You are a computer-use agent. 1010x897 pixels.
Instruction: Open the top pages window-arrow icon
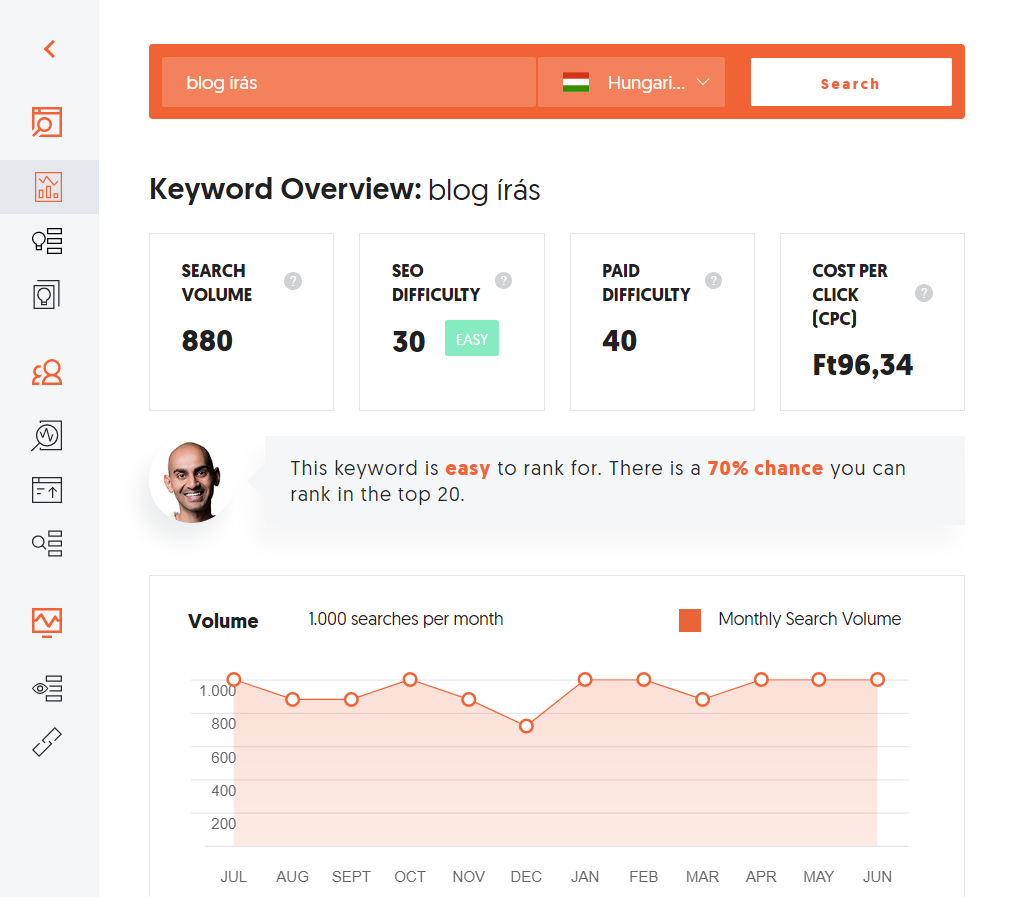47,490
